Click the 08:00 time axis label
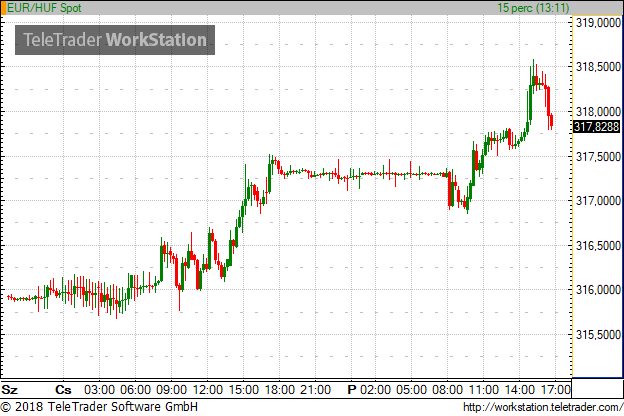The height and width of the screenshot is (416, 624). point(447,389)
